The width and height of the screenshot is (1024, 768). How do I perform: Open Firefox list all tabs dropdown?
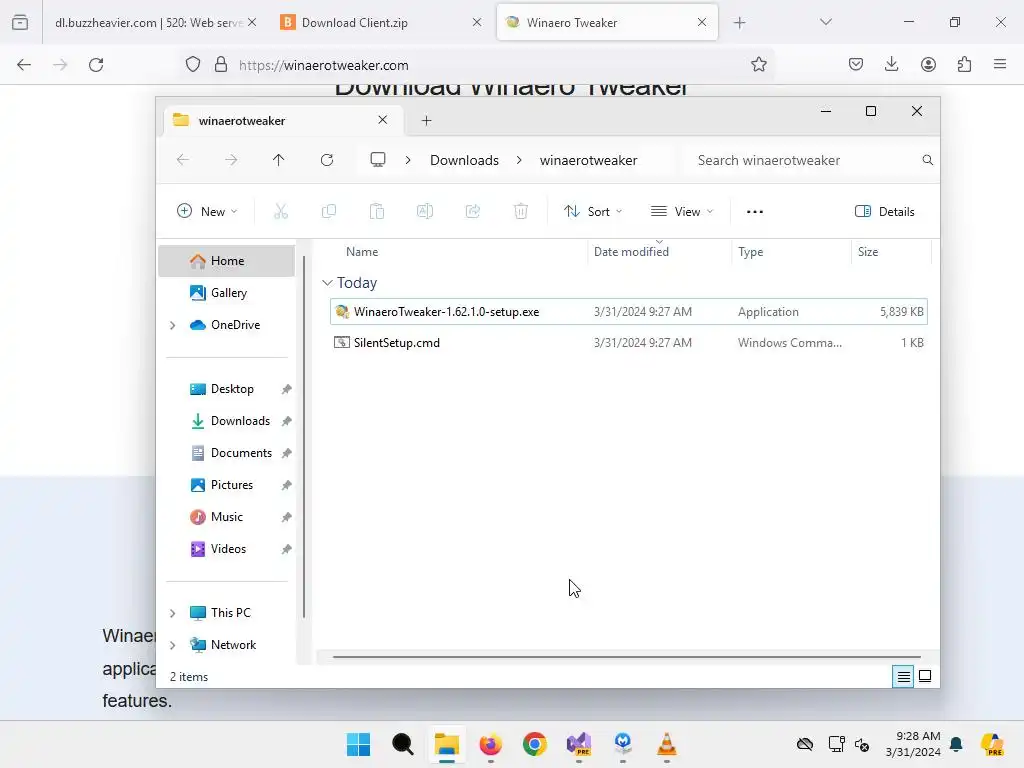click(825, 23)
